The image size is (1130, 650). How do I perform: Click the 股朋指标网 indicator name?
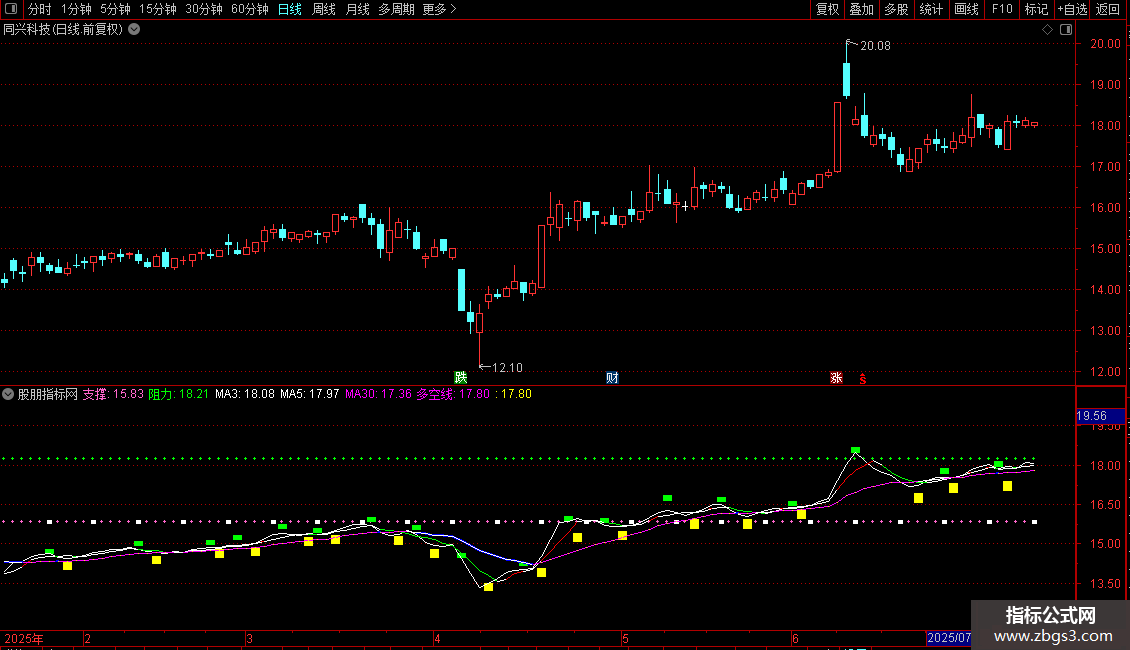[48, 394]
